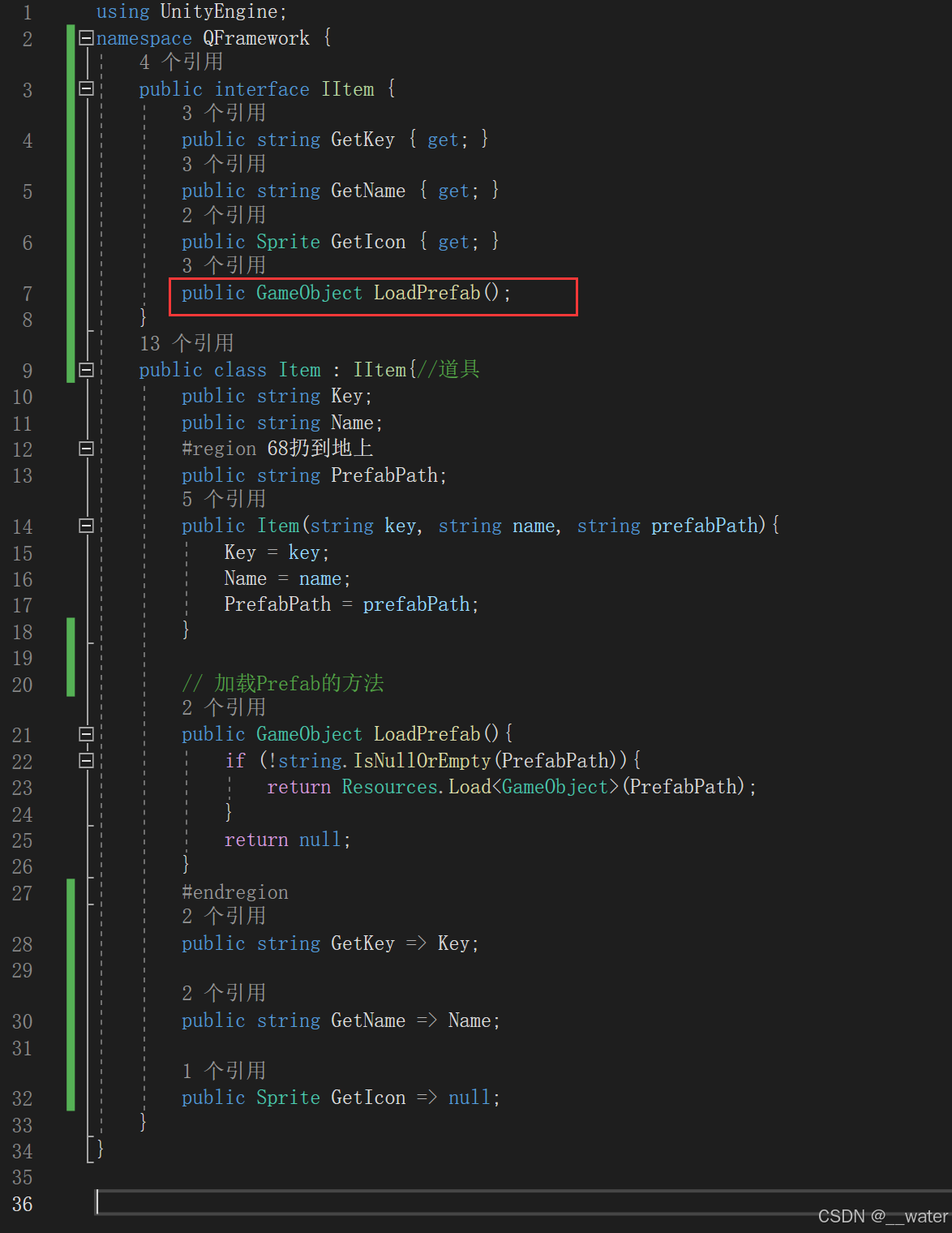Collapse the if IsNullOrEmpty block
The width and height of the screenshot is (952, 1233).
click(x=87, y=760)
